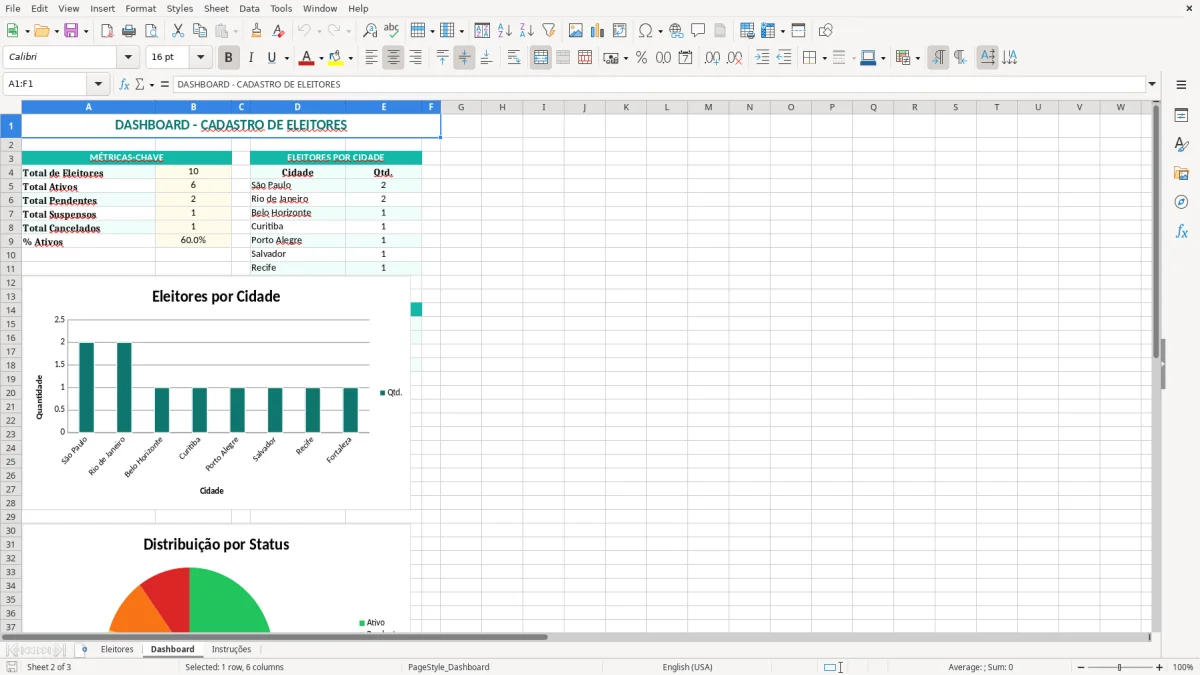Screen dimensions: 1200x675
Task: Click the Clone Formatting paintbrush icon
Action: [x=257, y=31]
